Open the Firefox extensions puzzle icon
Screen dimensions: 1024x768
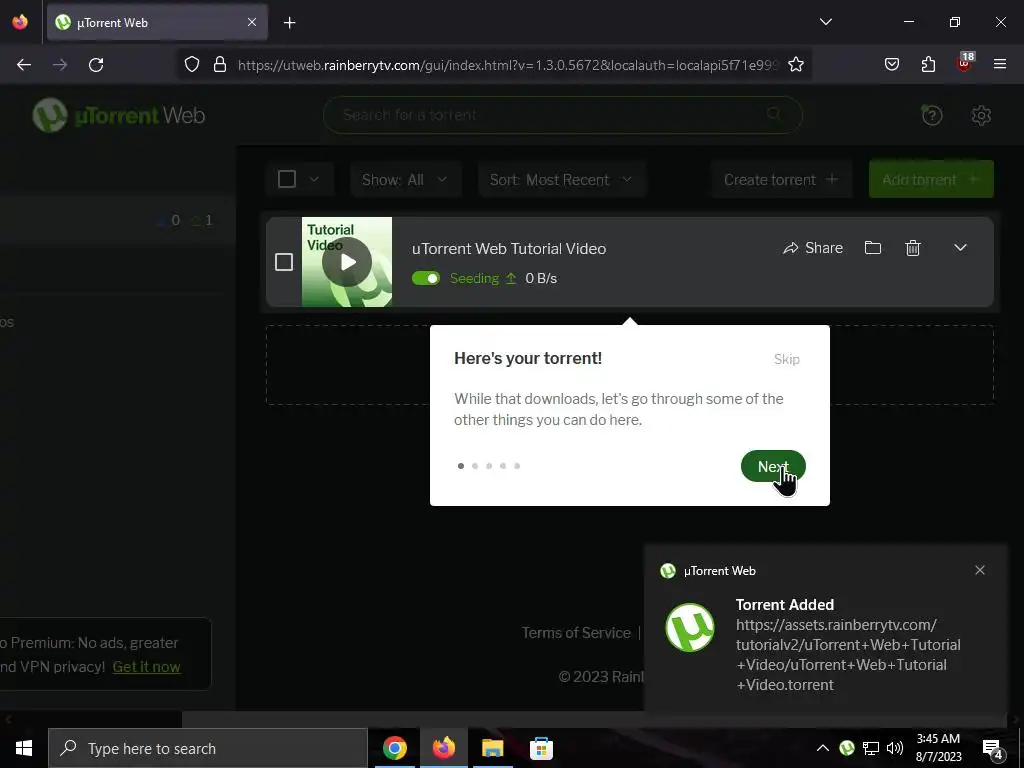(x=928, y=65)
